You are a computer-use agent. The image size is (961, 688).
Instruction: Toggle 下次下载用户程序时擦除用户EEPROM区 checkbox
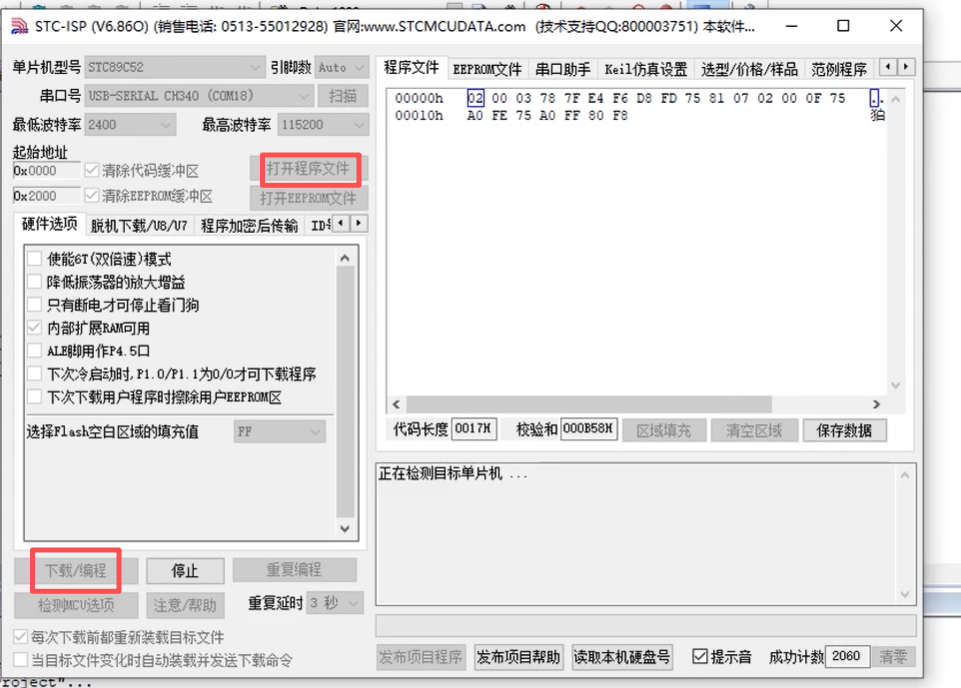pyautogui.click(x=34, y=397)
